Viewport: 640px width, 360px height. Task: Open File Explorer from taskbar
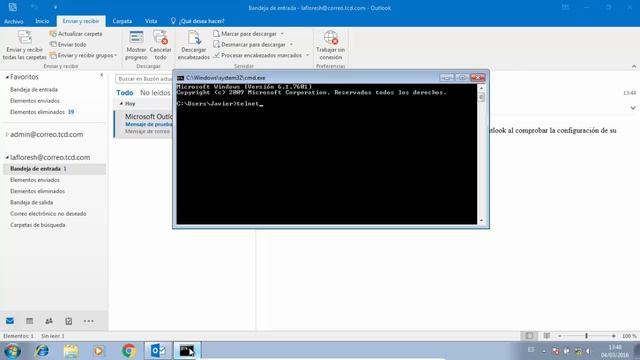point(71,351)
